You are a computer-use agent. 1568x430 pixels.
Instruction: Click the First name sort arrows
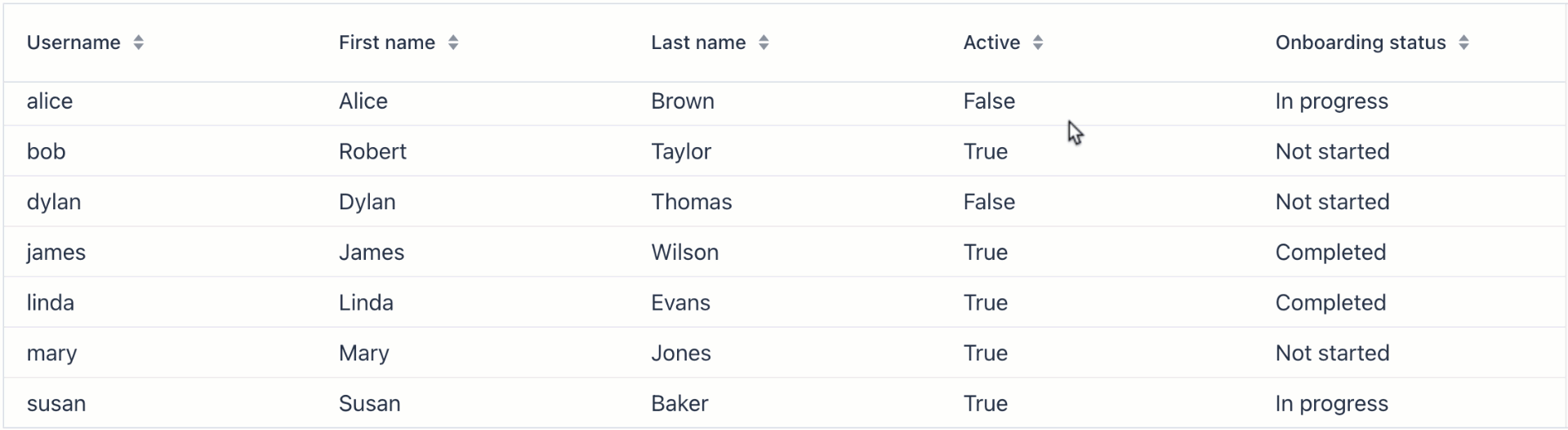point(453,43)
